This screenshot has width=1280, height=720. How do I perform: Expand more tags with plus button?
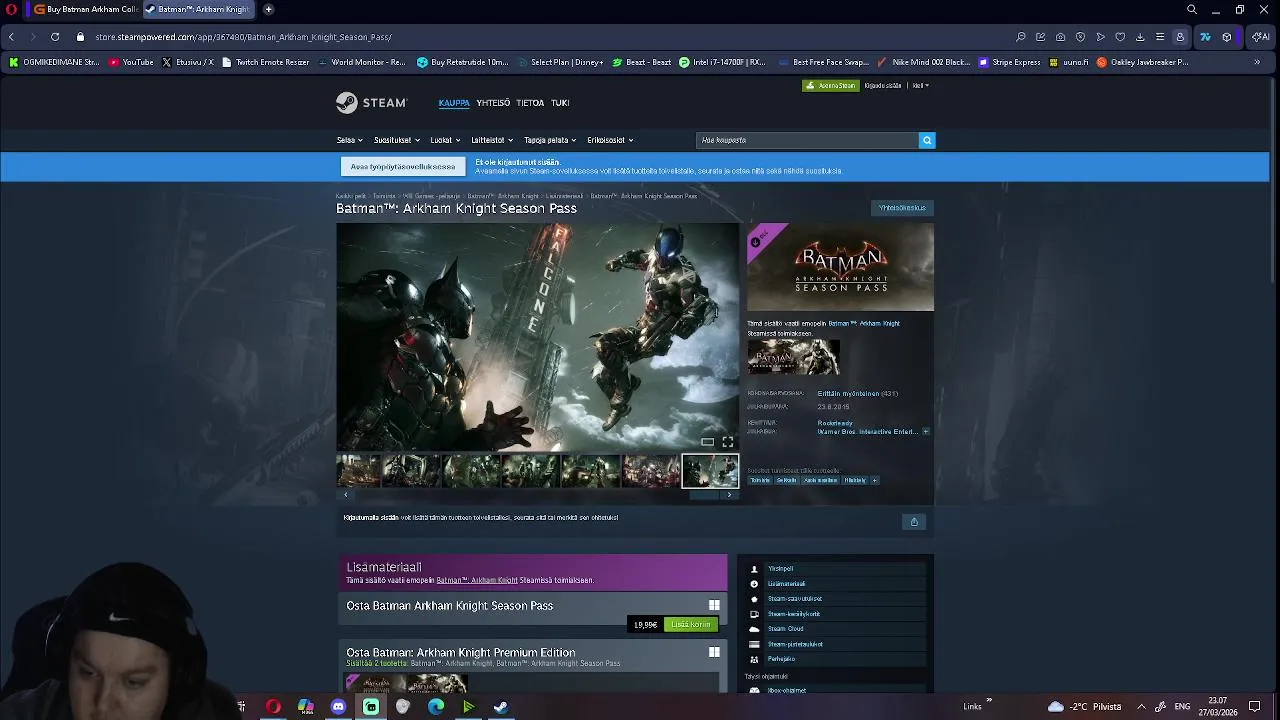874,480
